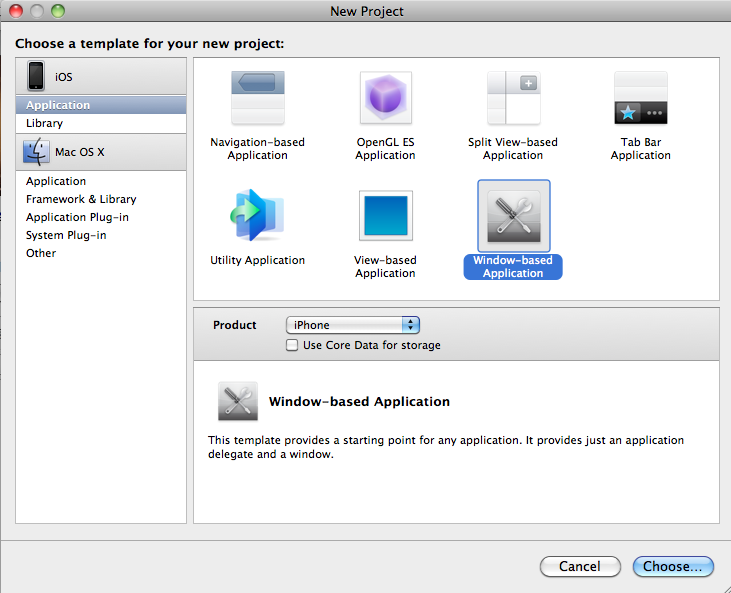Click the iOS section header

click(x=101, y=76)
